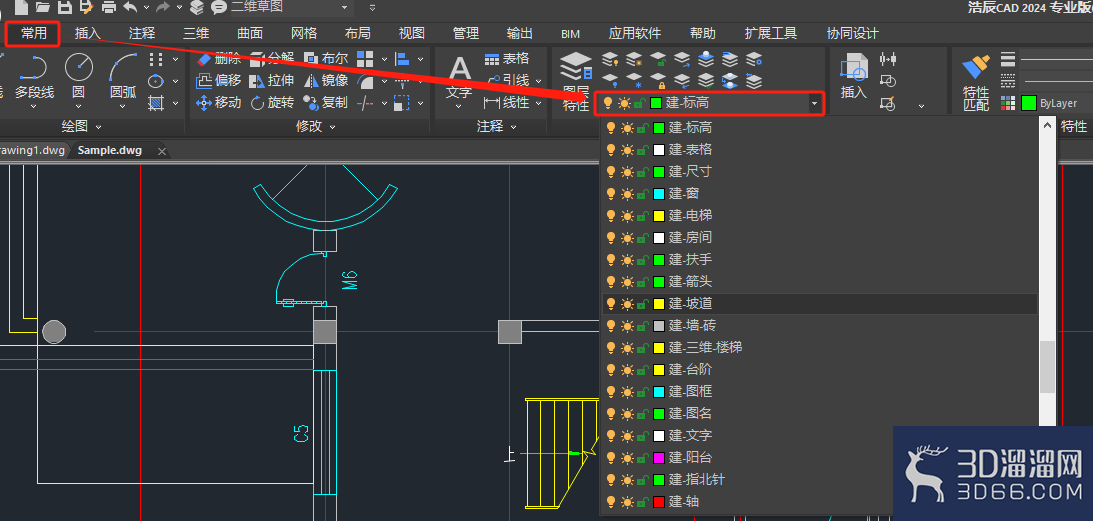This screenshot has width=1093, height=521.
Task: Toggle on/off bulb for 建-台阶 layer
Action: click(x=611, y=370)
